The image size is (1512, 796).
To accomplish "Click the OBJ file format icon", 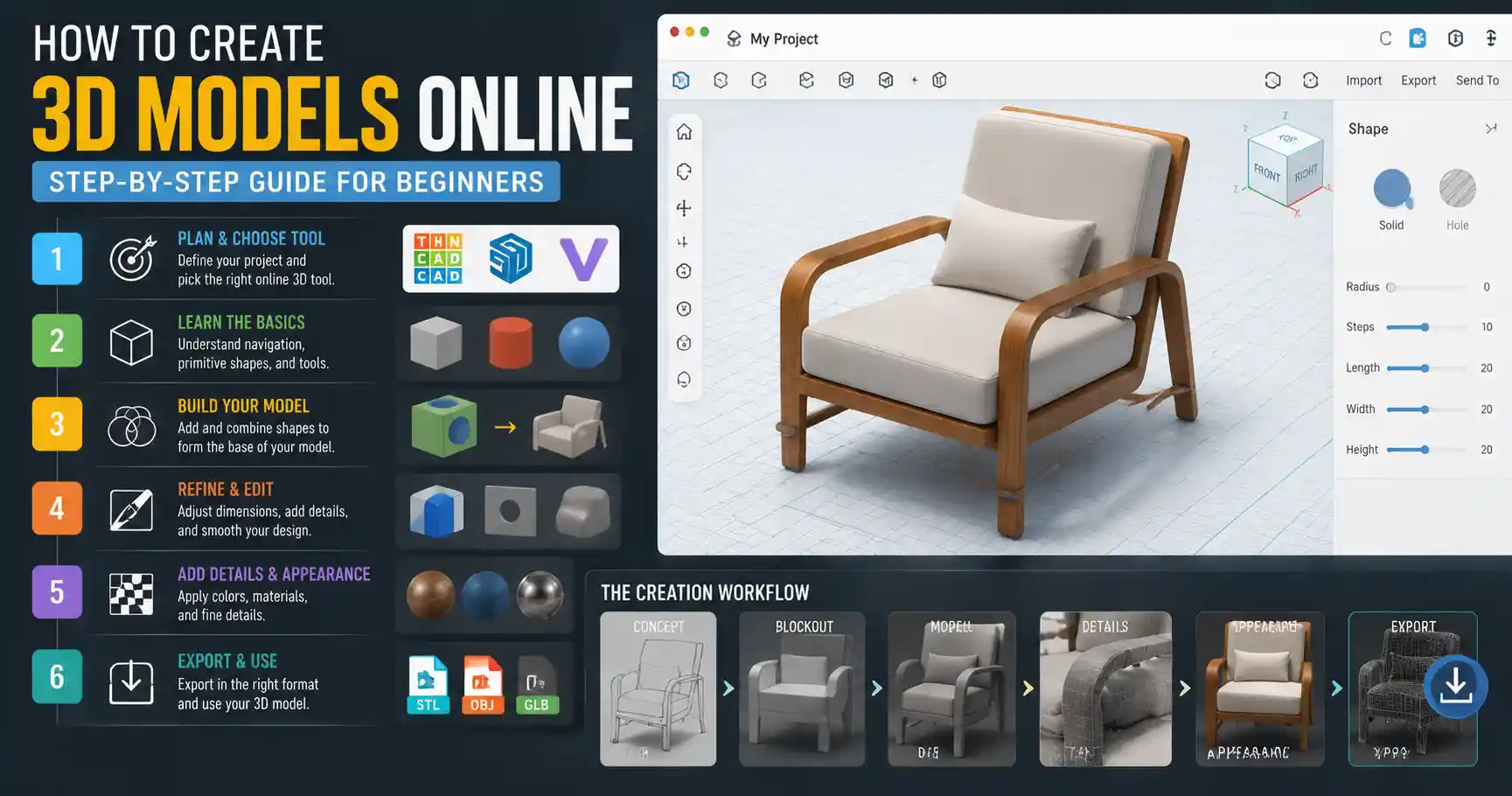I will click(482, 685).
